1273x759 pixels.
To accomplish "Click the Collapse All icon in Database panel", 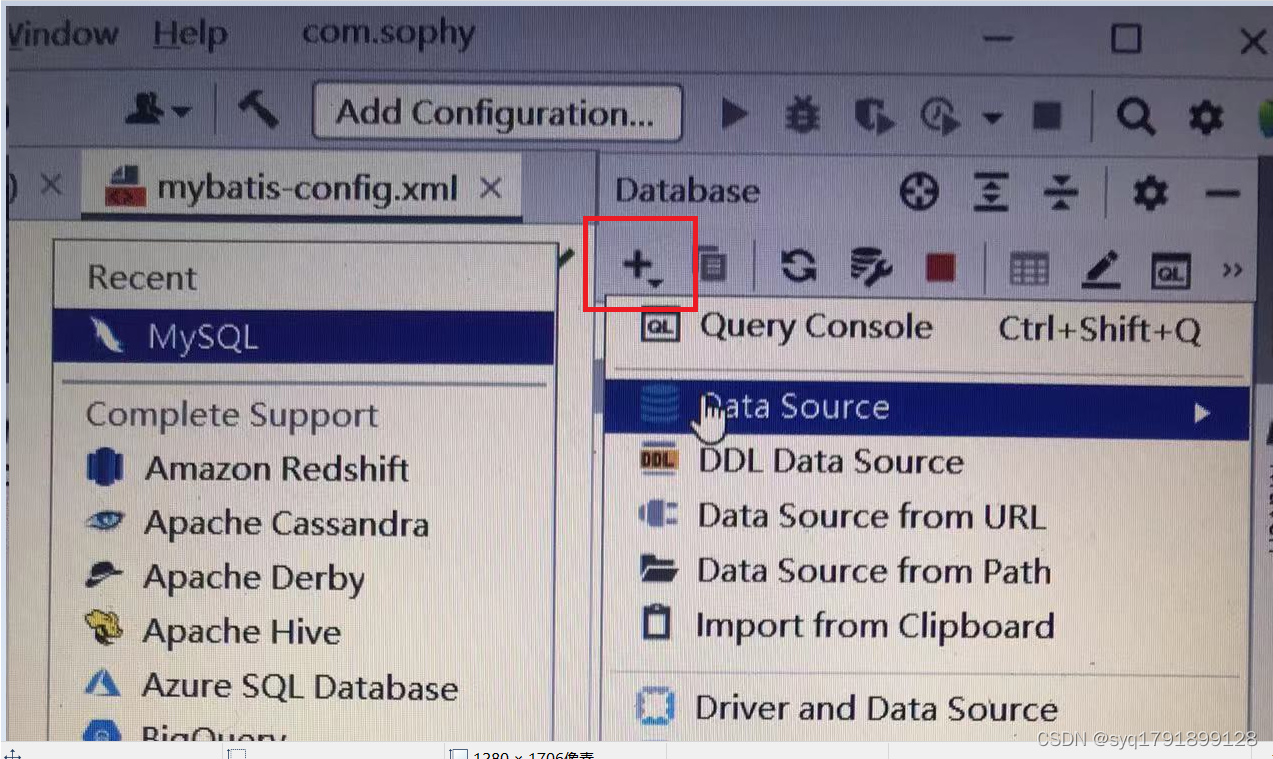I will click(x=1060, y=192).
